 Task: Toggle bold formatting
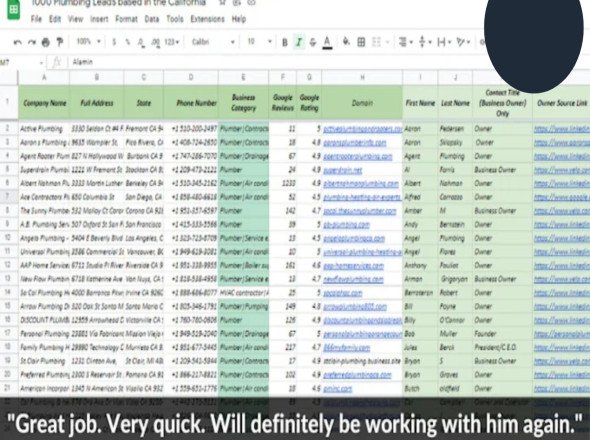point(285,42)
